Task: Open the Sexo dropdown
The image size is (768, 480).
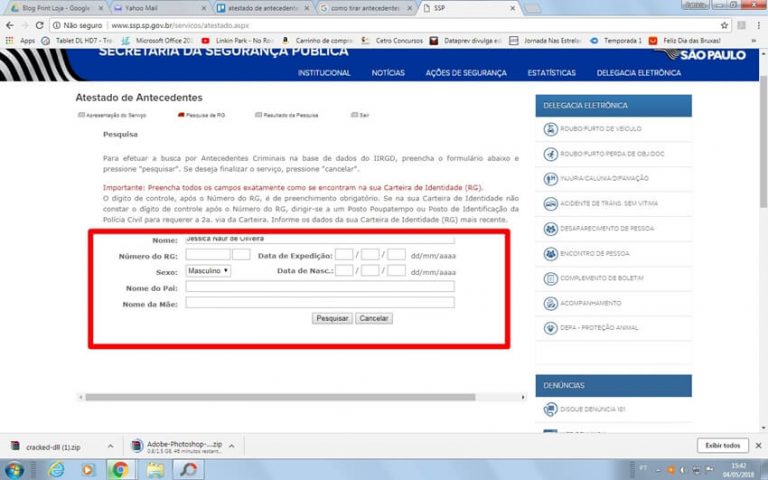Action: [208, 270]
